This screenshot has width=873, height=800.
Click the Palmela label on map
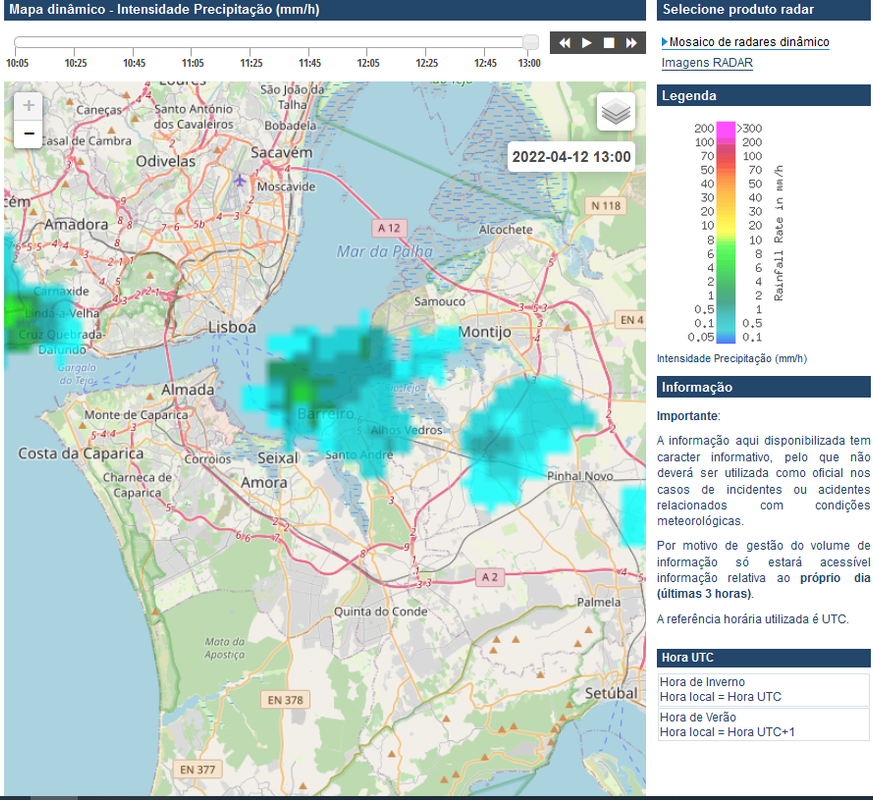pos(599,602)
